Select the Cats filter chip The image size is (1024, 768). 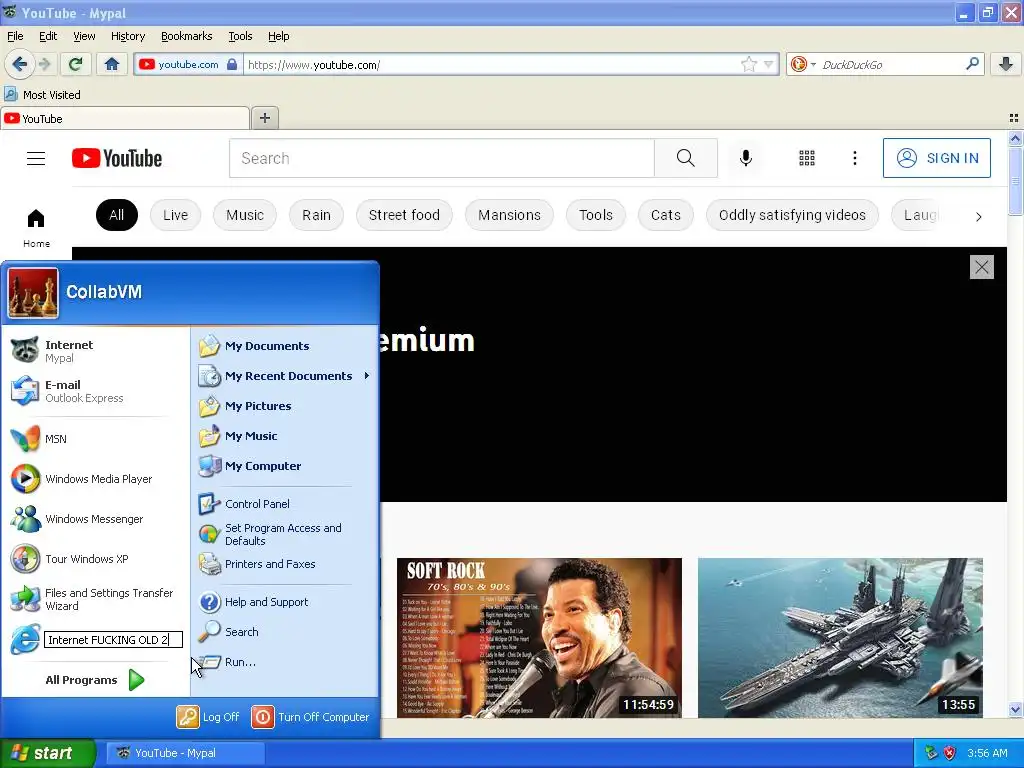point(665,215)
